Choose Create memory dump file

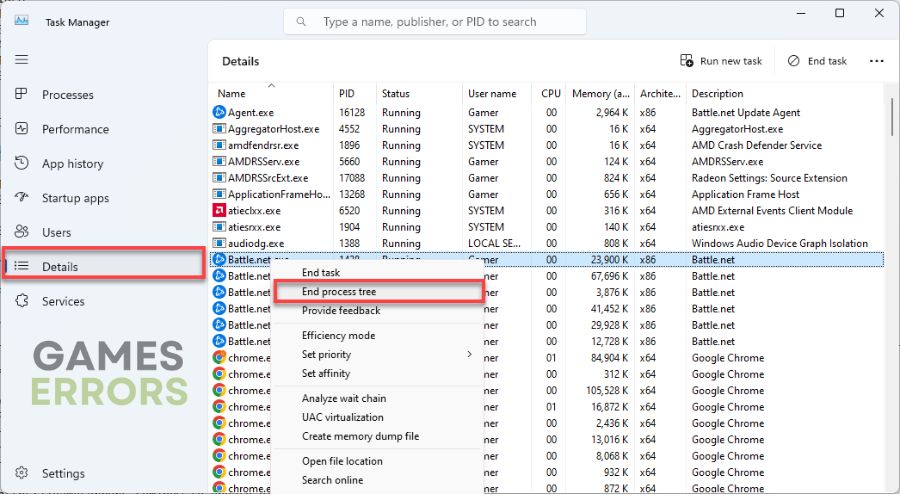(x=360, y=436)
